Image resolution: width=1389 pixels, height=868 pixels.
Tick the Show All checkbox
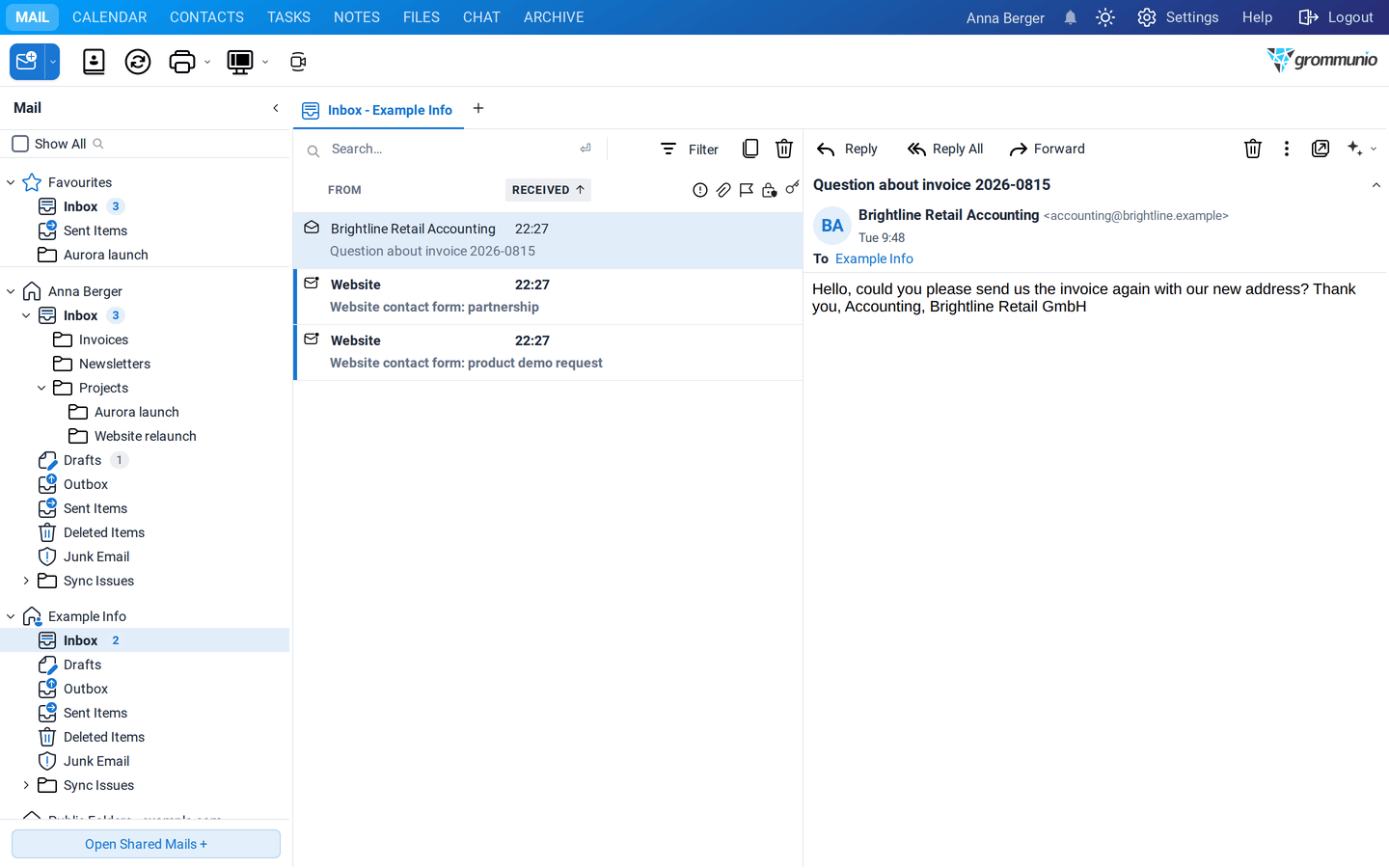(20, 144)
